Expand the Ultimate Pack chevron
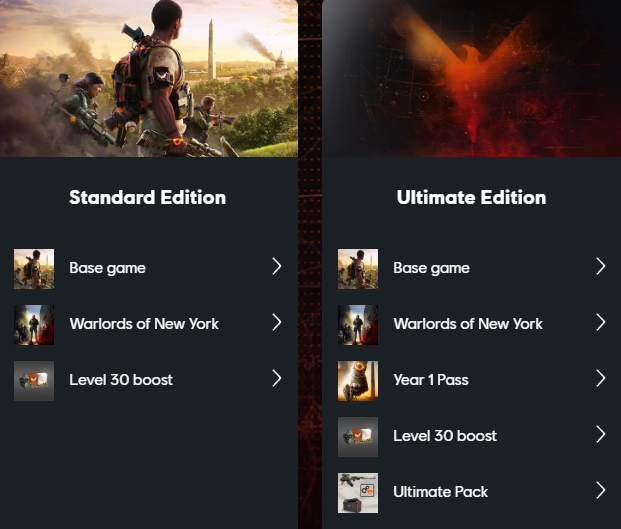The height and width of the screenshot is (529, 621). pyautogui.click(x=601, y=490)
